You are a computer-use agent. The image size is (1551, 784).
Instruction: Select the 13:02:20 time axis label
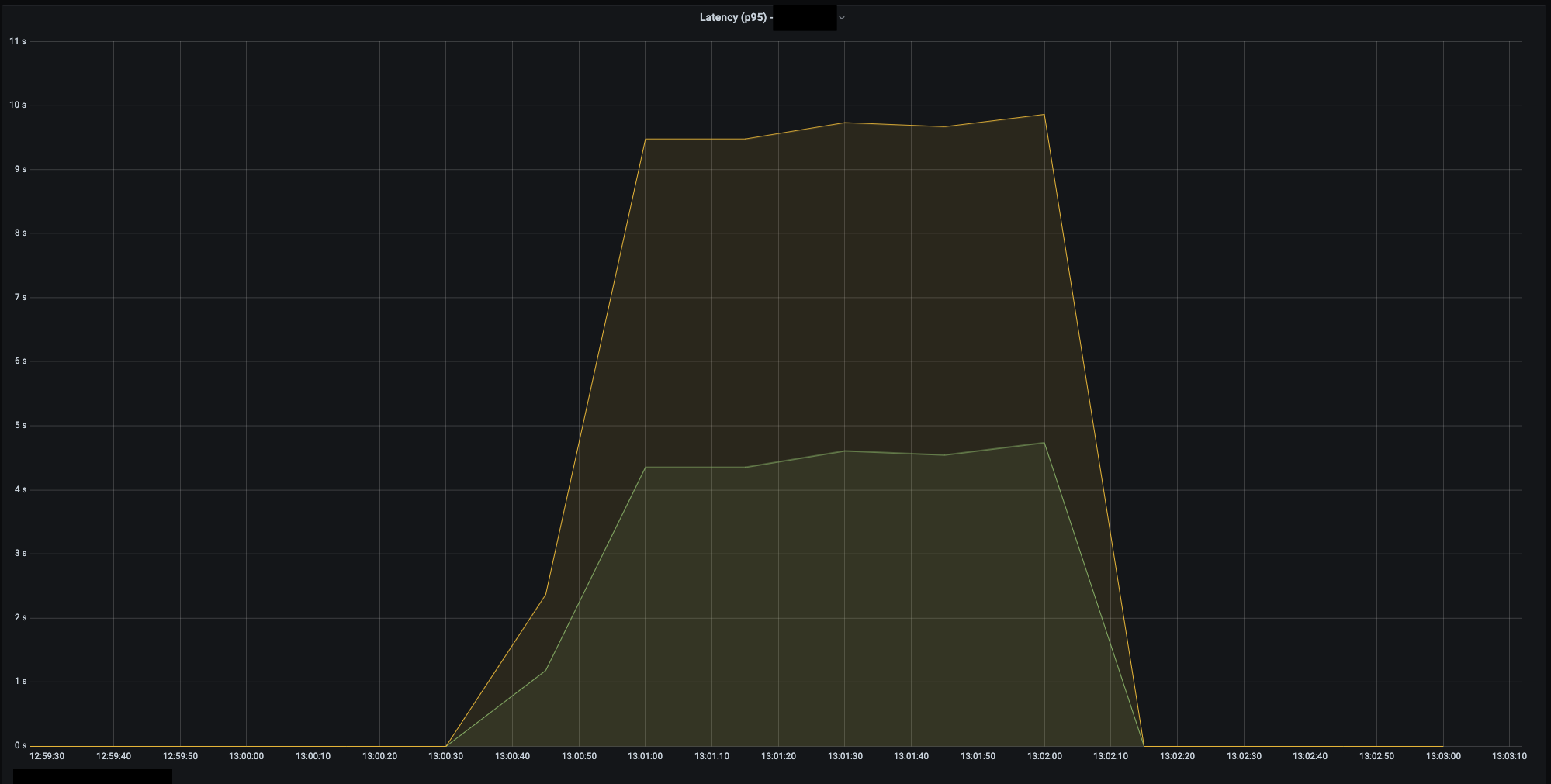1178,756
